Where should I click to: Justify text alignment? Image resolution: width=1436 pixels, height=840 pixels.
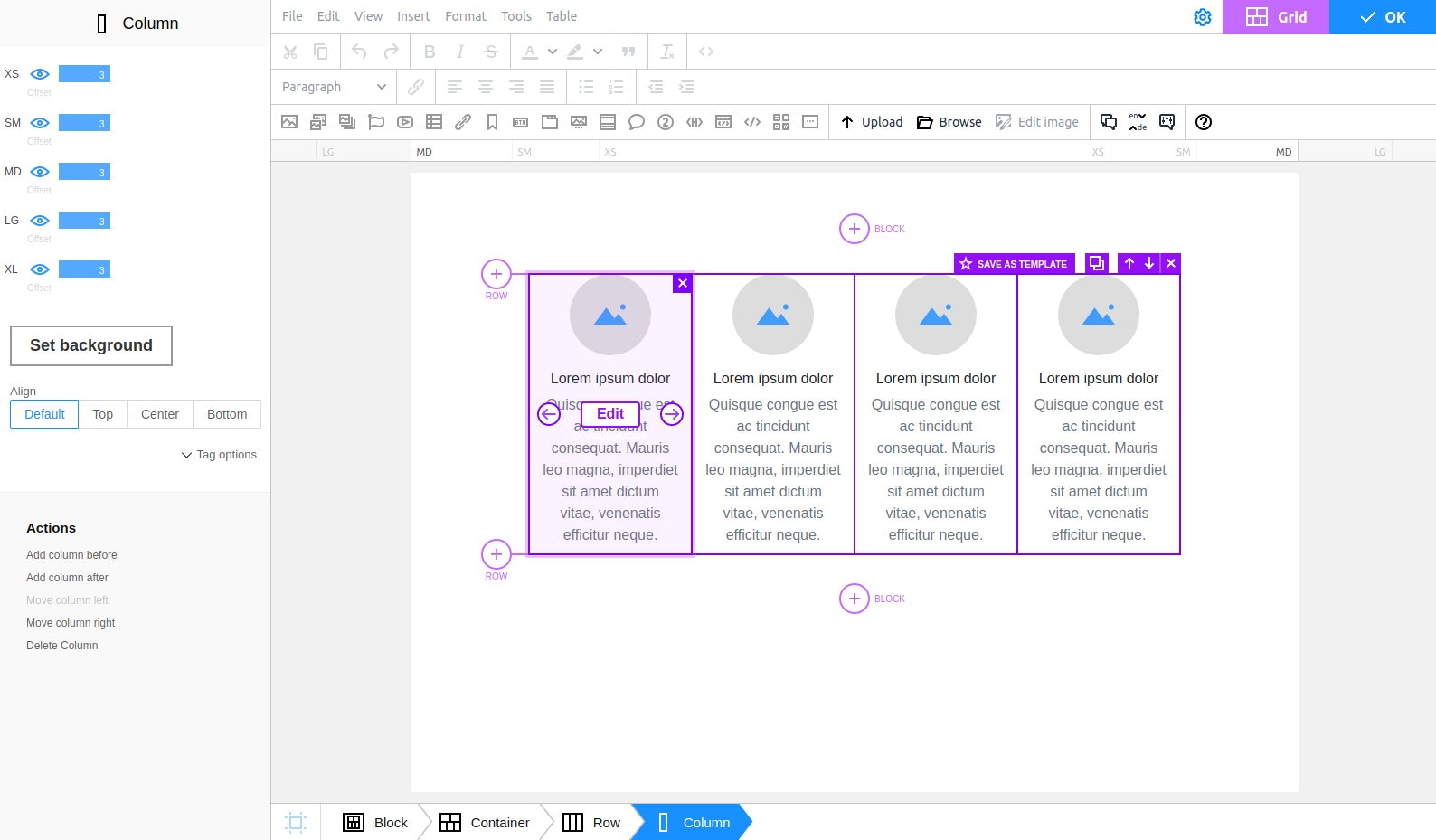[547, 87]
